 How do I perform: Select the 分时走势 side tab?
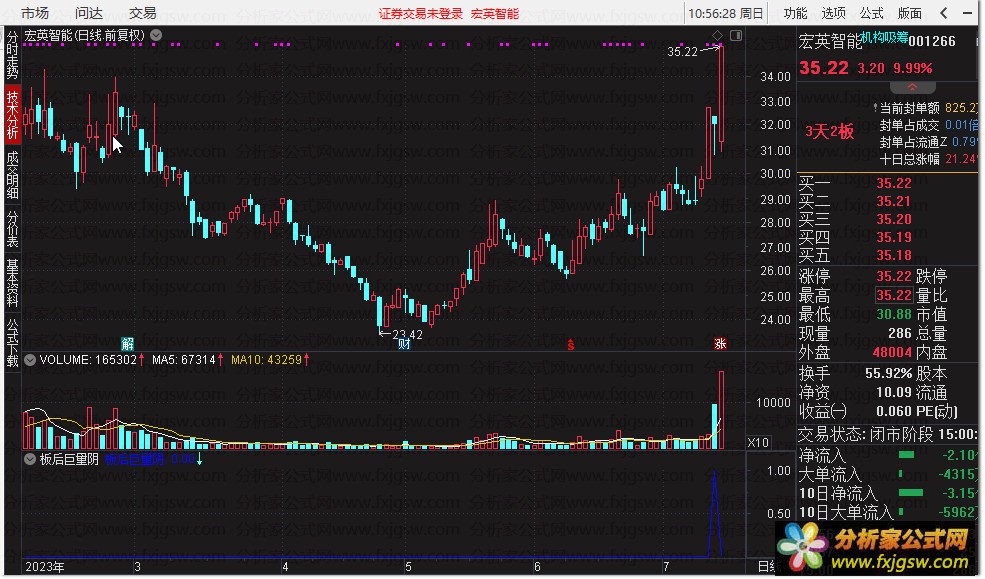tap(13, 55)
